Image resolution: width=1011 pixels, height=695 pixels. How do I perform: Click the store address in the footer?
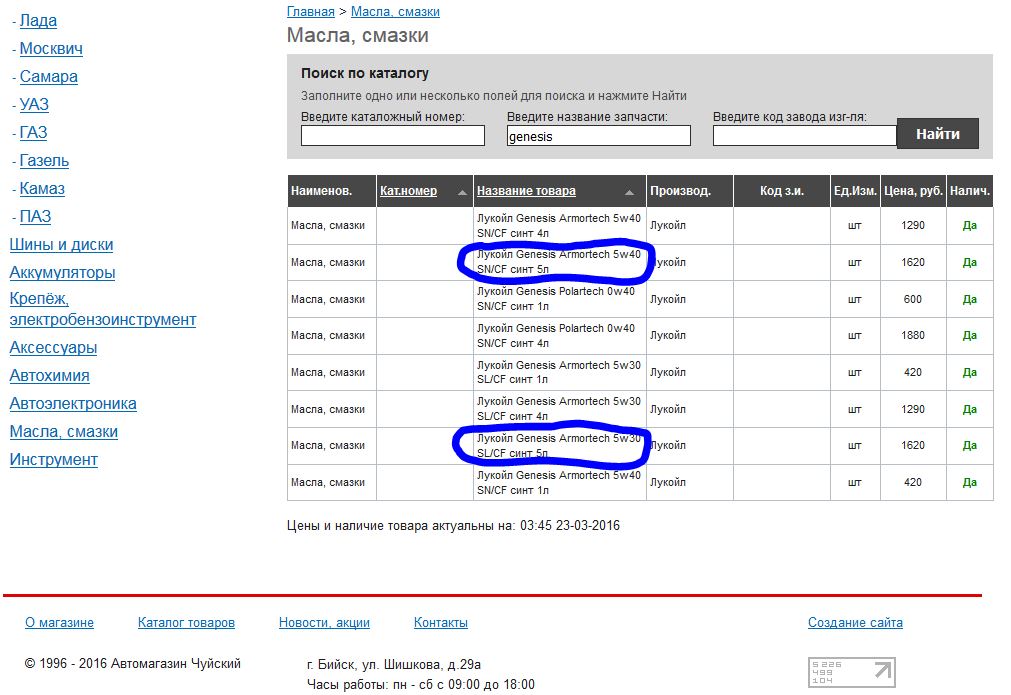click(x=394, y=665)
